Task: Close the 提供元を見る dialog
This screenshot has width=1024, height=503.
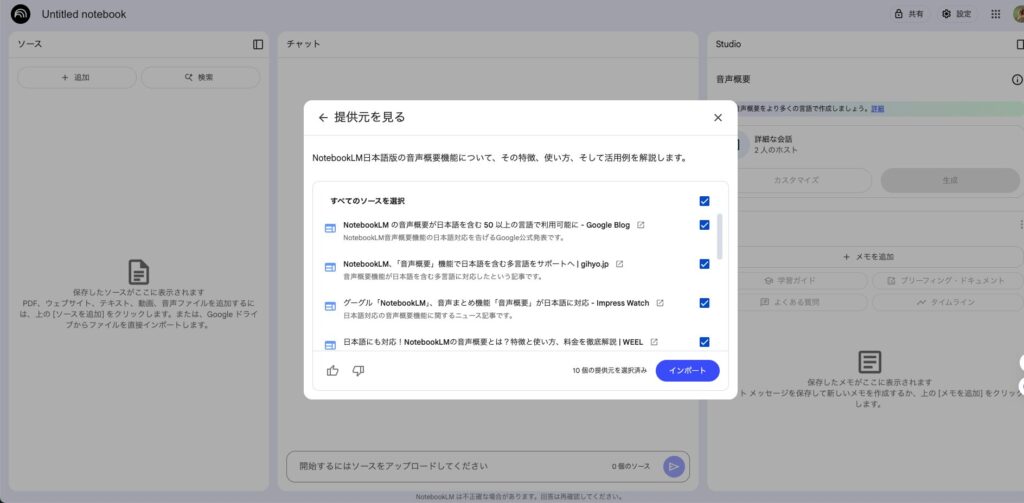Action: point(718,118)
